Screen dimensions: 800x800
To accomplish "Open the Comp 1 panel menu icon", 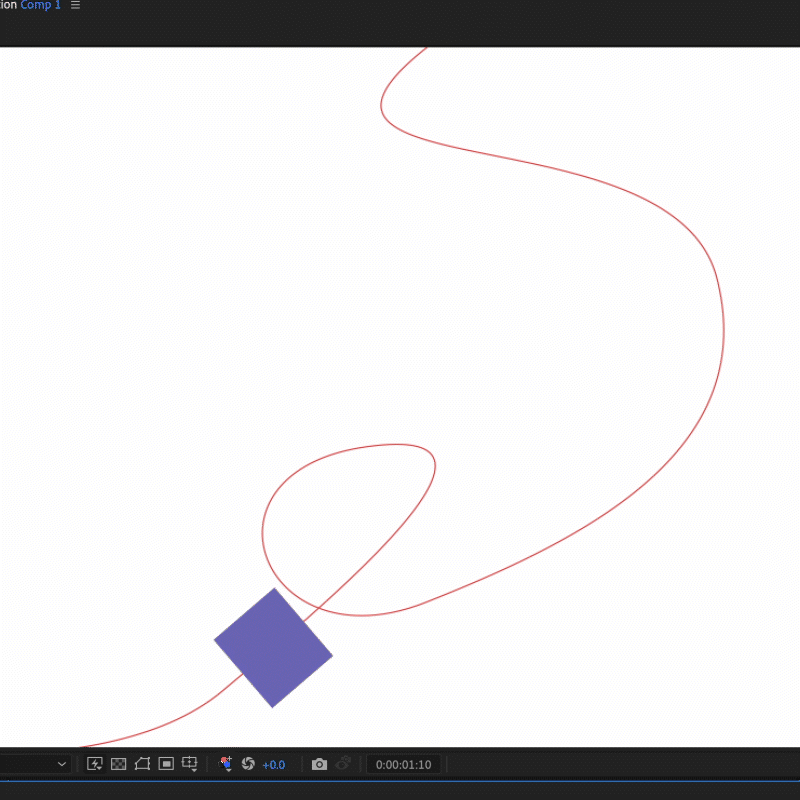I will coord(75,5).
